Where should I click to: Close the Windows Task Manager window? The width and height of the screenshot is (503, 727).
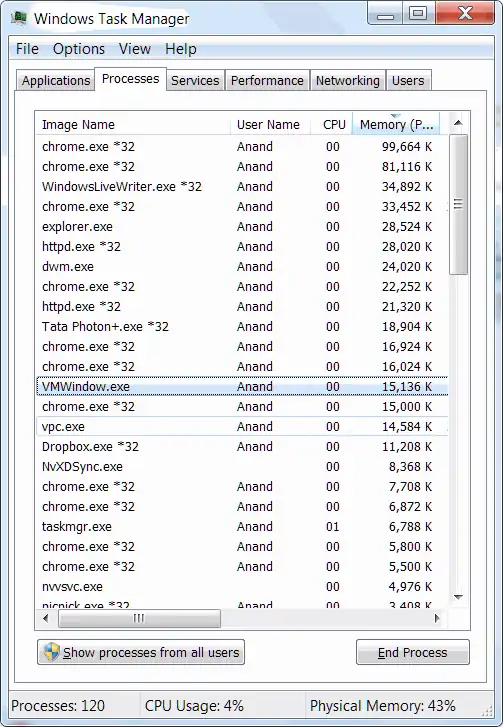pos(465,14)
